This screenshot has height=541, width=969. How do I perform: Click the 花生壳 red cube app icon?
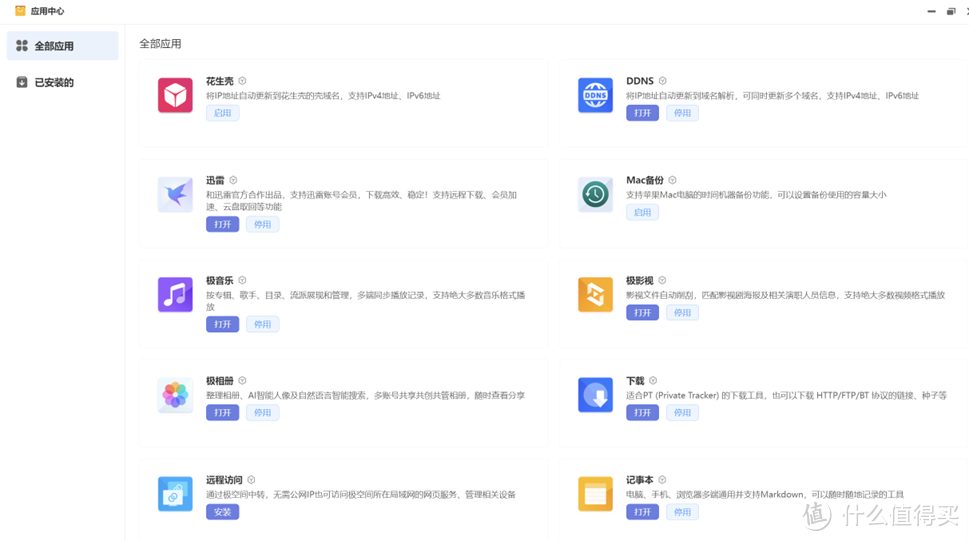point(175,95)
